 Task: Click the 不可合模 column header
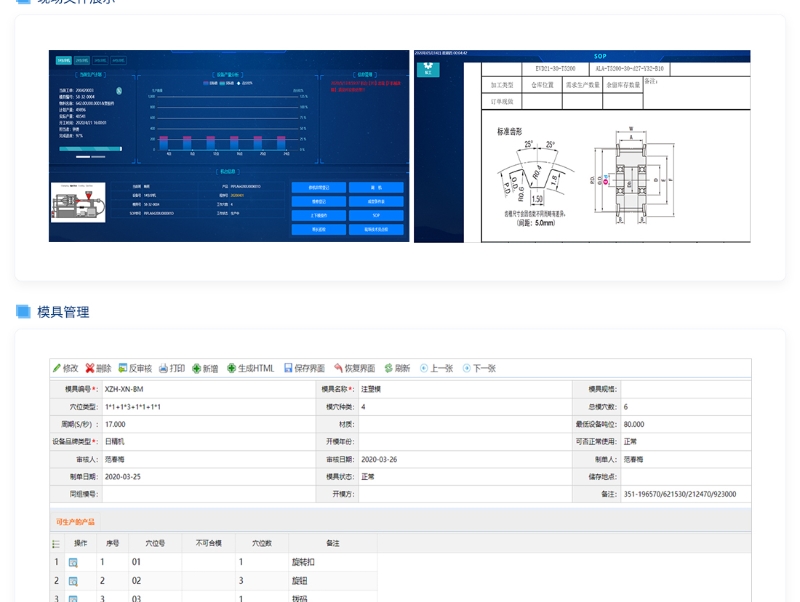pyautogui.click(x=209, y=543)
